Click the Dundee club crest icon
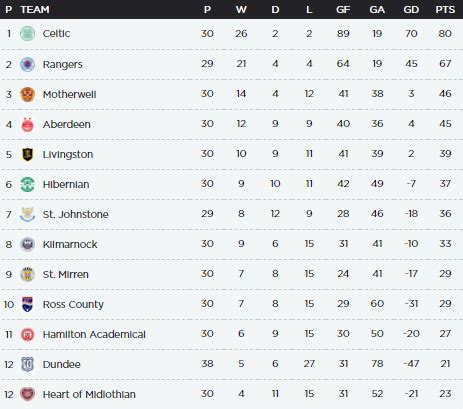Image resolution: width=463 pixels, height=409 pixels. [27, 364]
